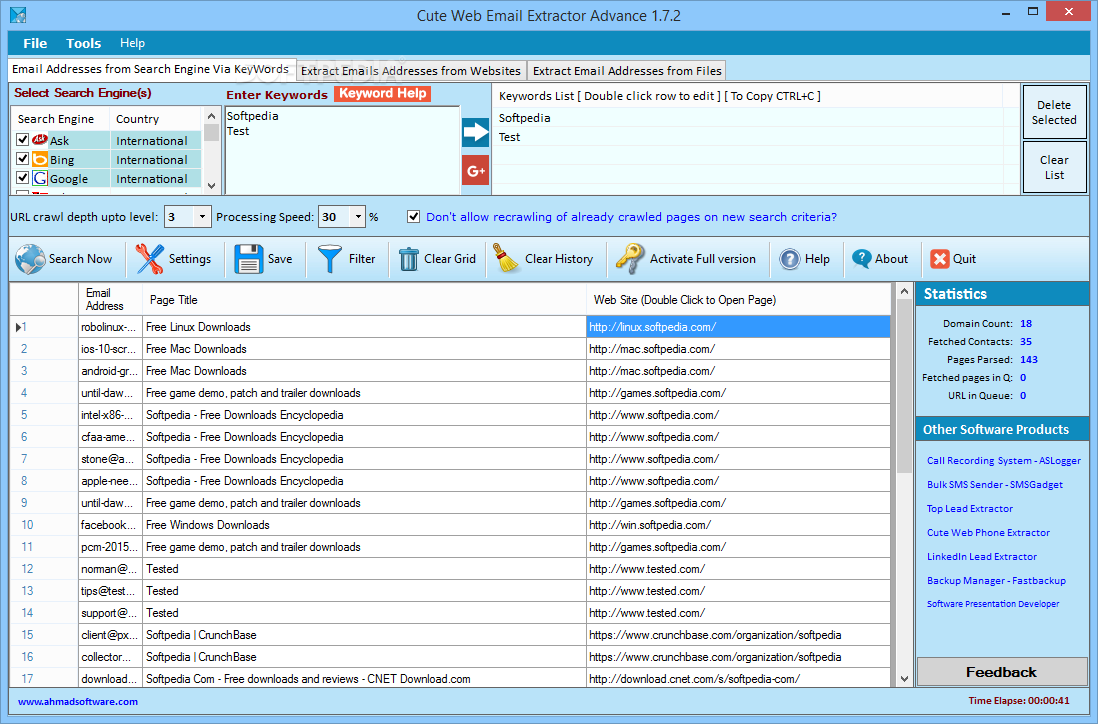This screenshot has width=1098, height=724.
Task: Open Bulk SMS Sender - SMSGadget link
Action: [x=995, y=485]
